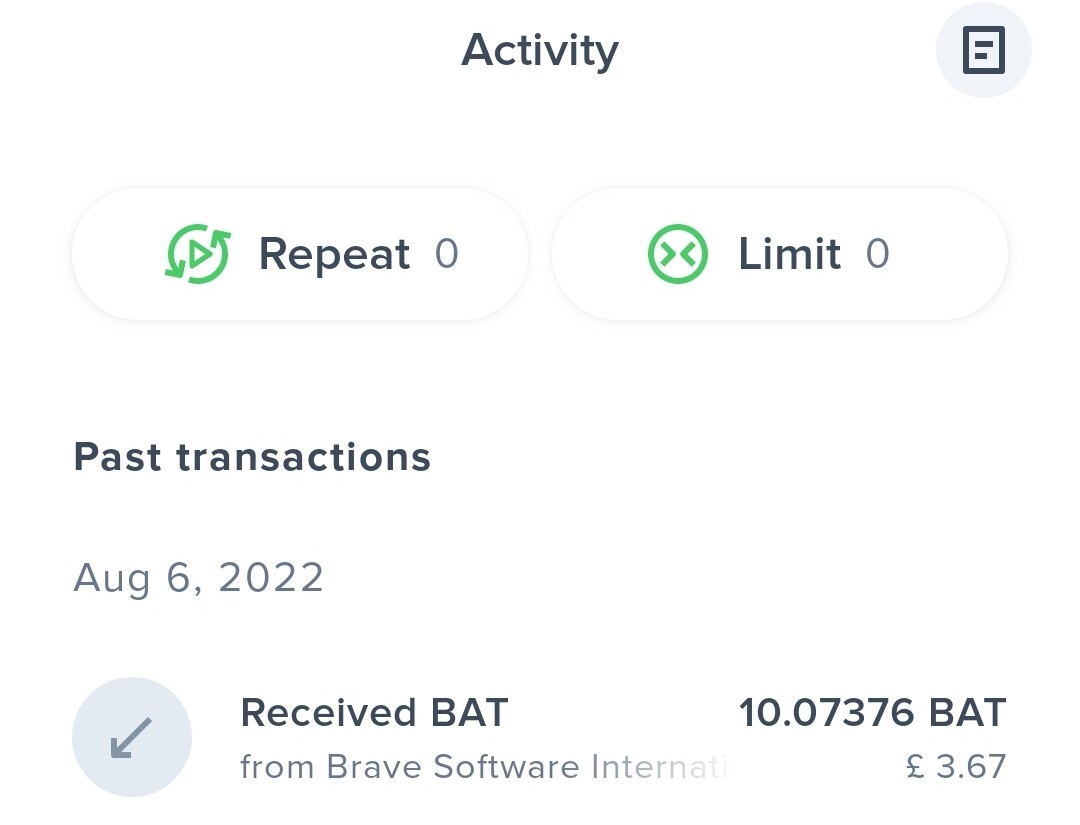Tap the received arrow circle icon
1080x825 pixels.
[132, 737]
